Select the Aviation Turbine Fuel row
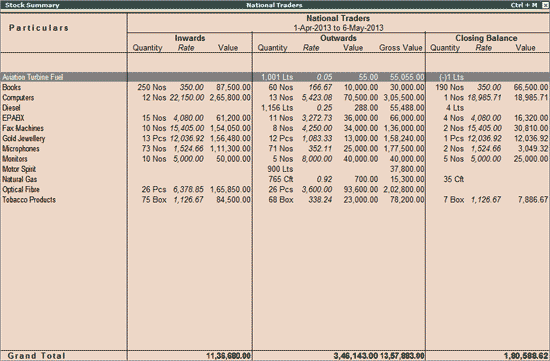550x361 pixels. (x=275, y=77)
